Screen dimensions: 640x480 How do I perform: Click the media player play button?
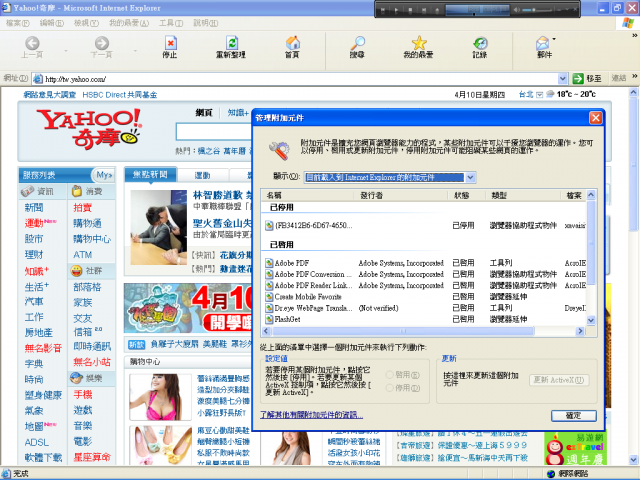(x=396, y=10)
